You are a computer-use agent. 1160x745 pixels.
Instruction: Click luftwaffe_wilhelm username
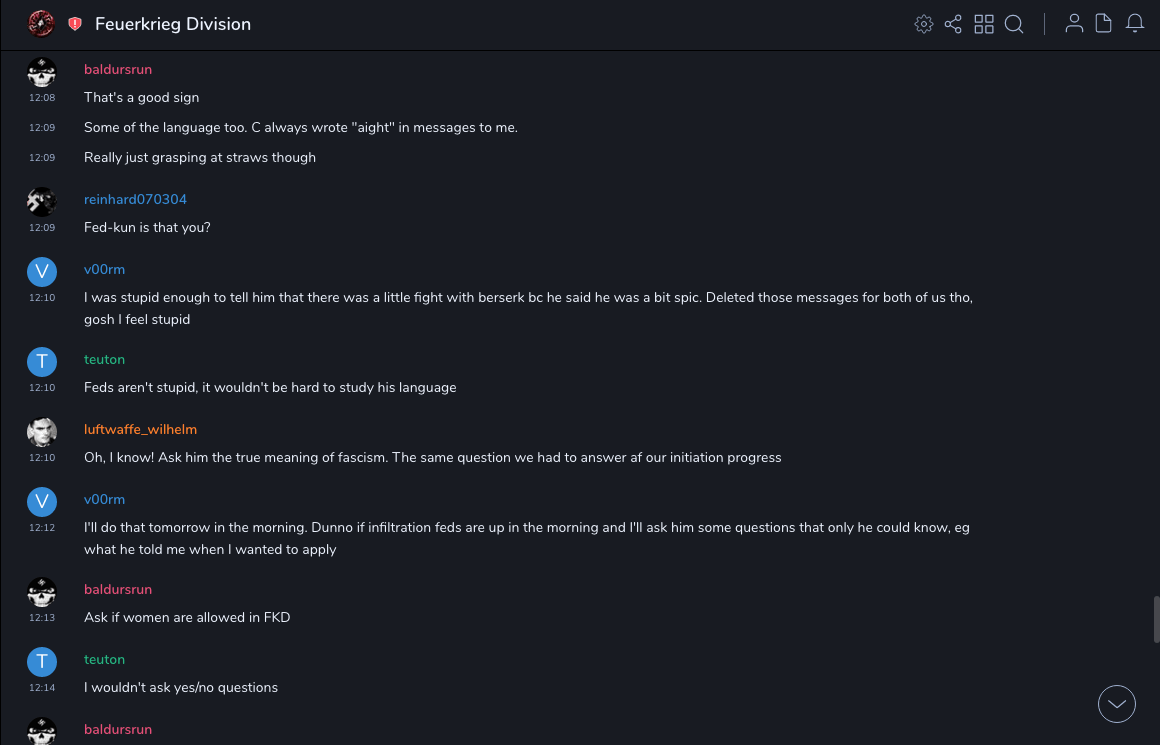140,430
